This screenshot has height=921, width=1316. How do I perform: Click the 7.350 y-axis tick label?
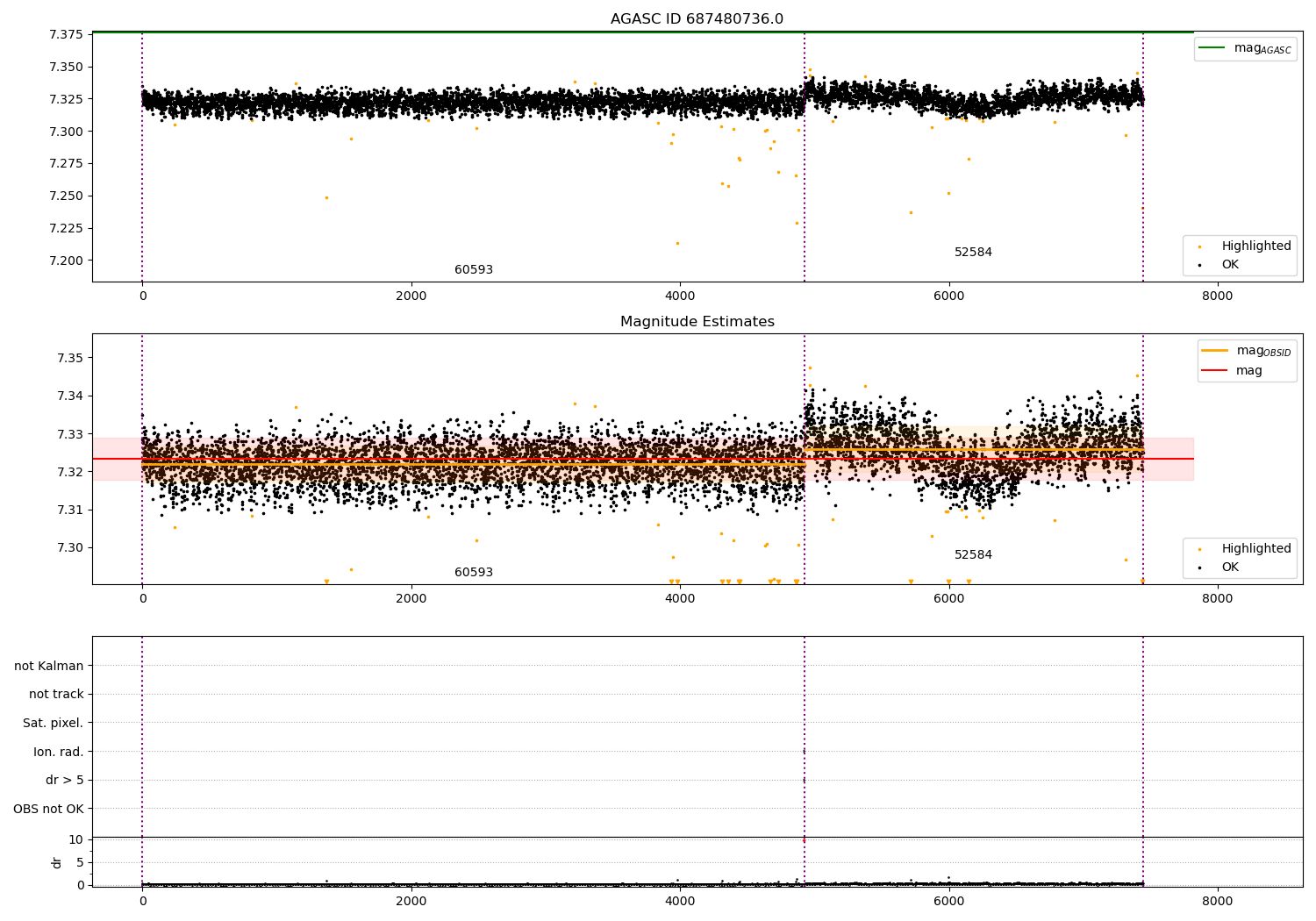66,68
